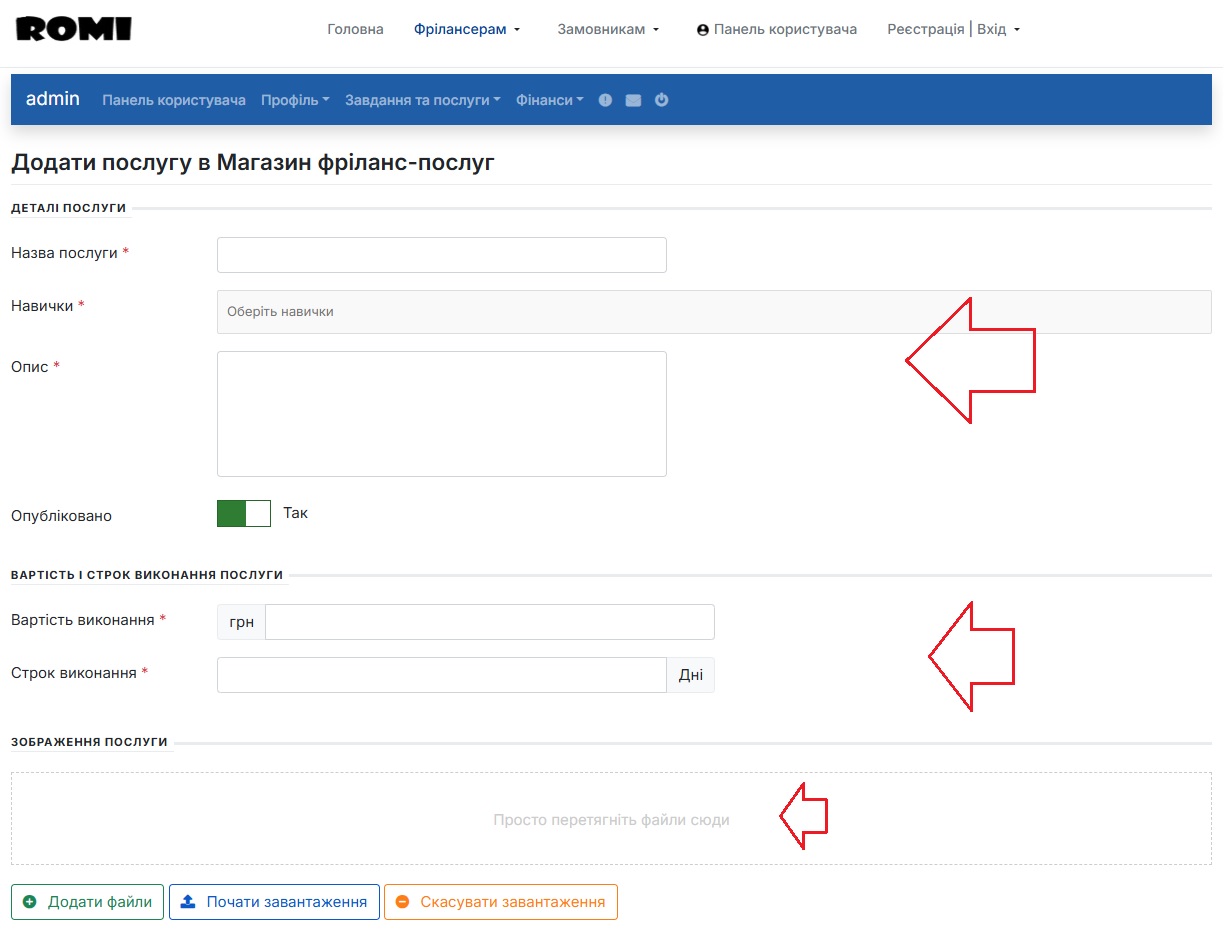Toggle the Опубліковано switch
Screen dimensions: 1228x944
(244, 514)
